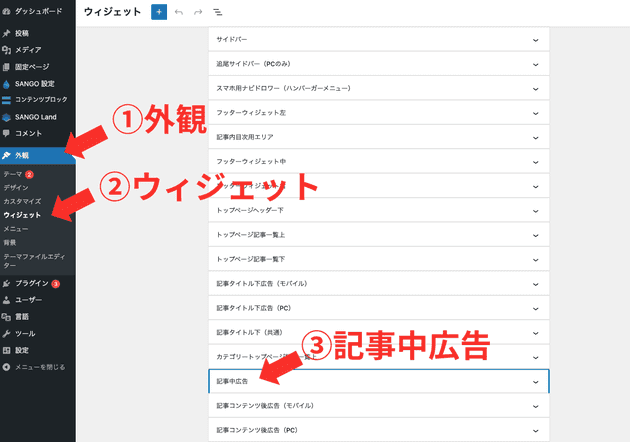Click the 固定ページ page icon
Viewport: 630px width, 442px height.
click(x=6, y=67)
